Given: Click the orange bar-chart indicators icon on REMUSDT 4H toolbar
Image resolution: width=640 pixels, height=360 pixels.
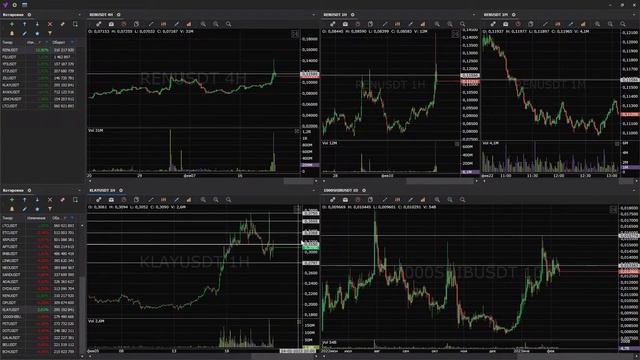Looking at the screenshot, I should pos(189,24).
